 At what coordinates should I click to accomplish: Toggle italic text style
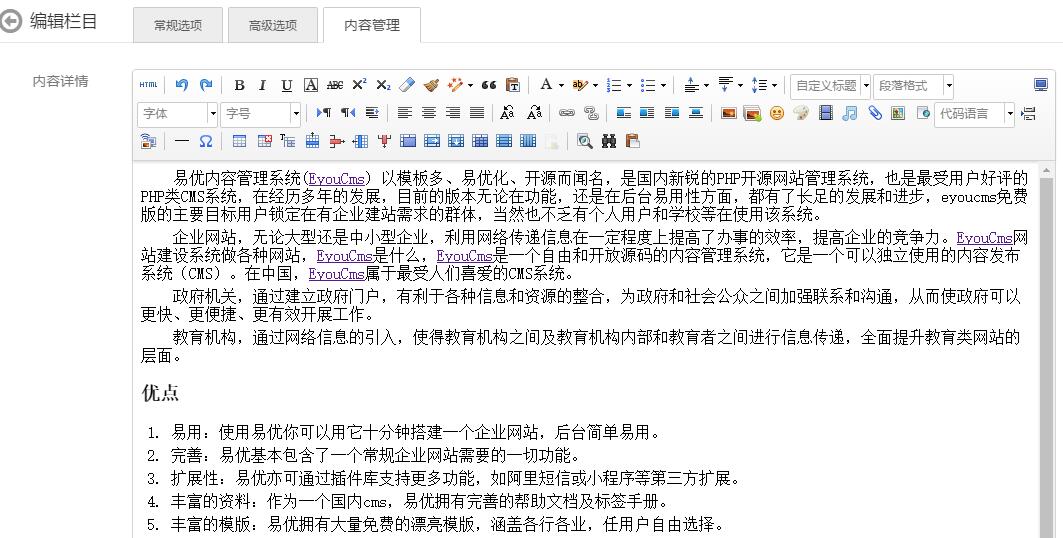point(263,85)
